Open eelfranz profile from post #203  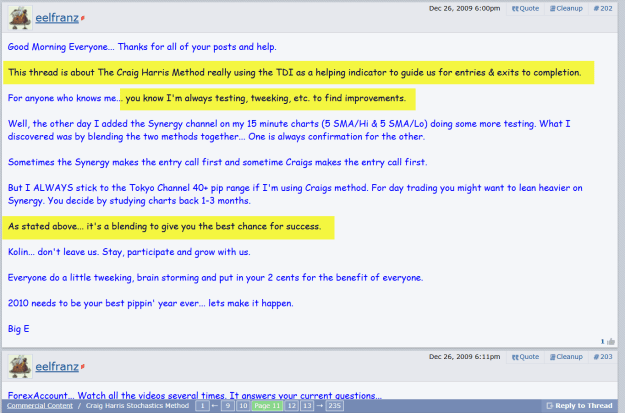point(57,366)
